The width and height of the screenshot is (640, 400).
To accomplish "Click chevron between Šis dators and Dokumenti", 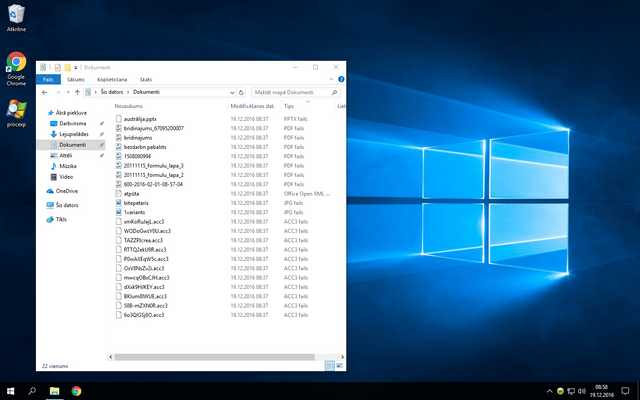I will click(128, 92).
